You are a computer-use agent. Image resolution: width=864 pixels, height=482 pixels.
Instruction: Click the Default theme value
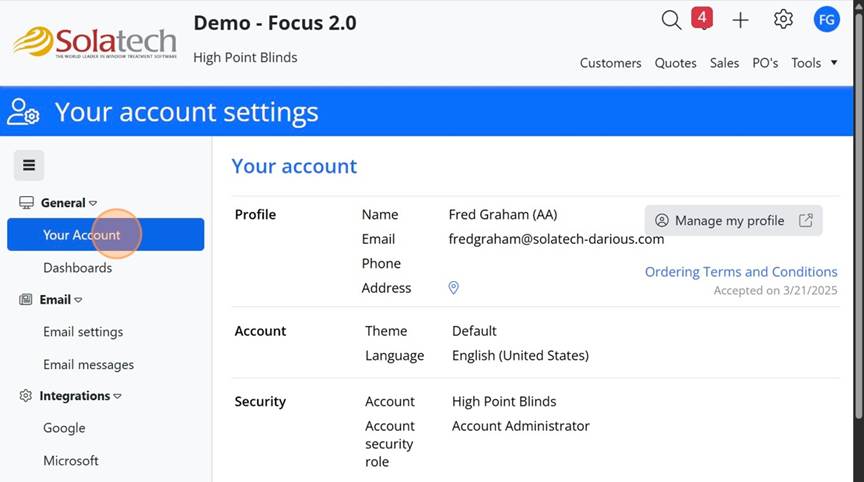click(x=474, y=331)
